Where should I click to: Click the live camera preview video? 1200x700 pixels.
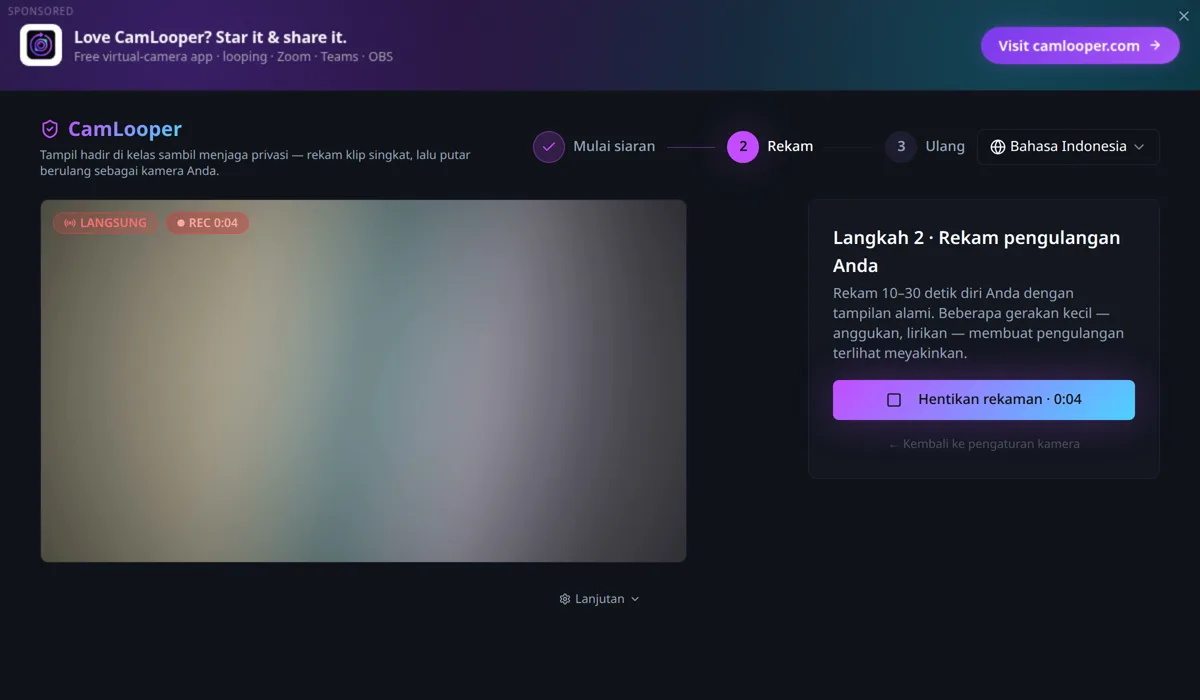pyautogui.click(x=363, y=381)
